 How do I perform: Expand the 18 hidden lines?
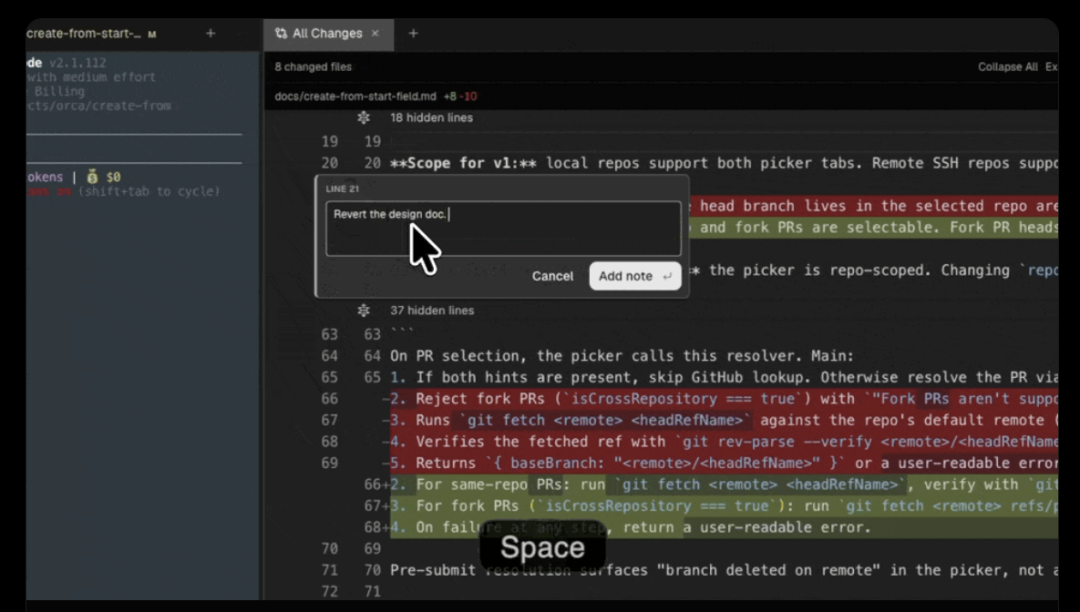363,118
